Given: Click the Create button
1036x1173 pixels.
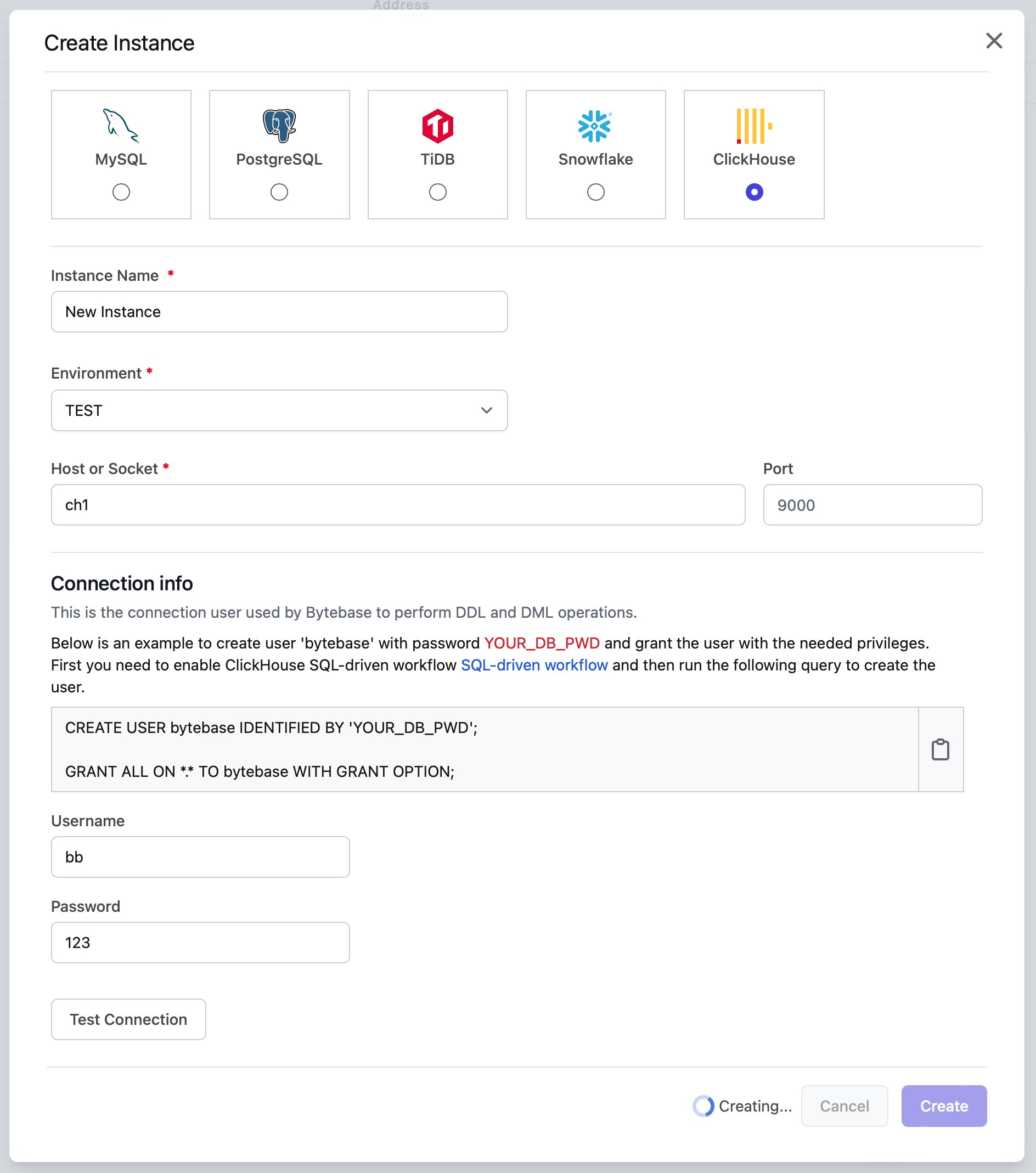Looking at the screenshot, I should coord(944,1106).
